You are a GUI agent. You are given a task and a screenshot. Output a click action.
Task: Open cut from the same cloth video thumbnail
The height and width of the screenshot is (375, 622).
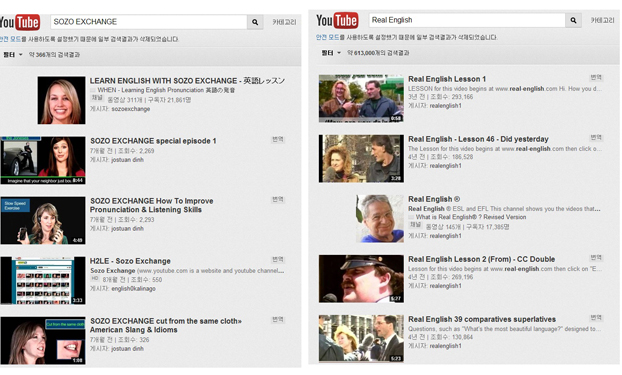pos(43,340)
